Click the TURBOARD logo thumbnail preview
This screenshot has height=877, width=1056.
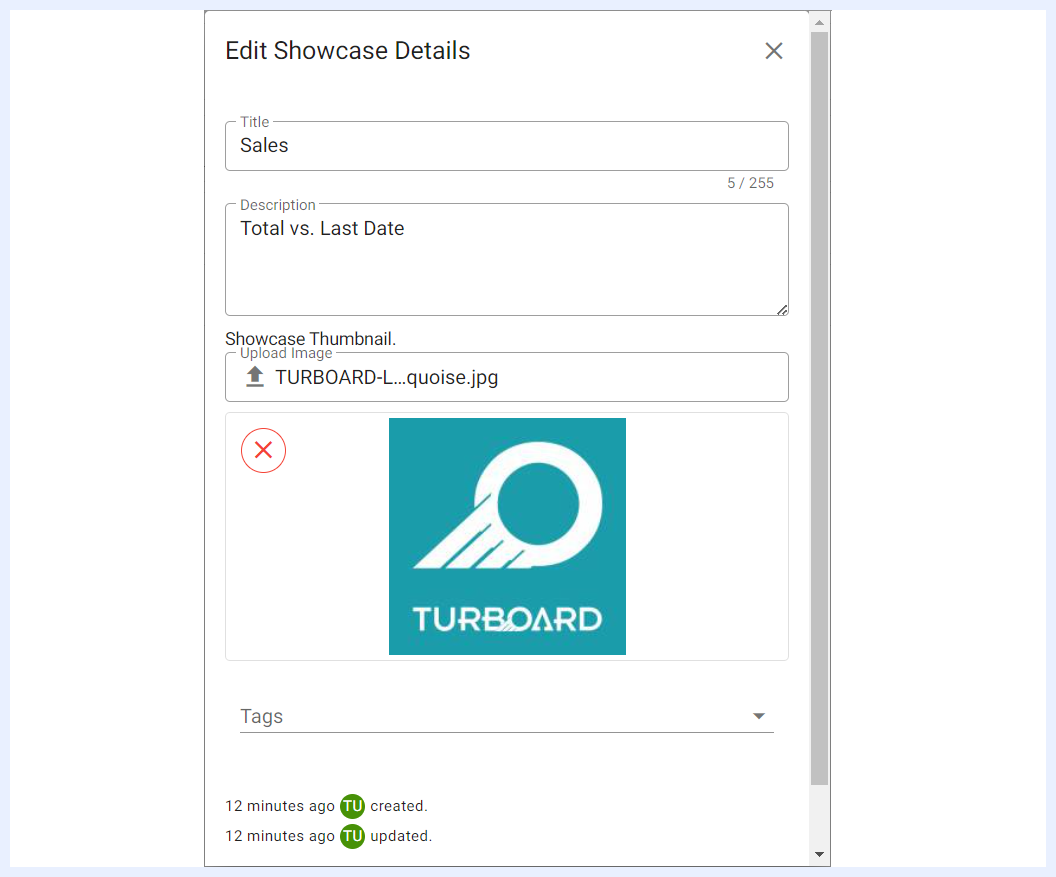pos(507,536)
